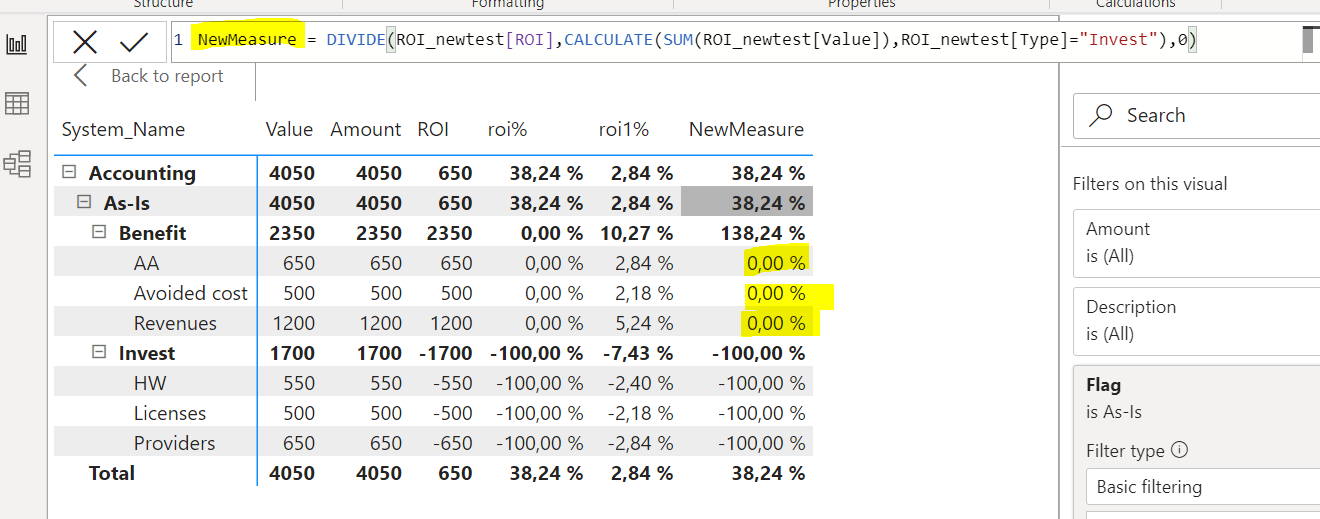Select the Avoided cost row label
The image size is (1320, 519).
[x=191, y=293]
